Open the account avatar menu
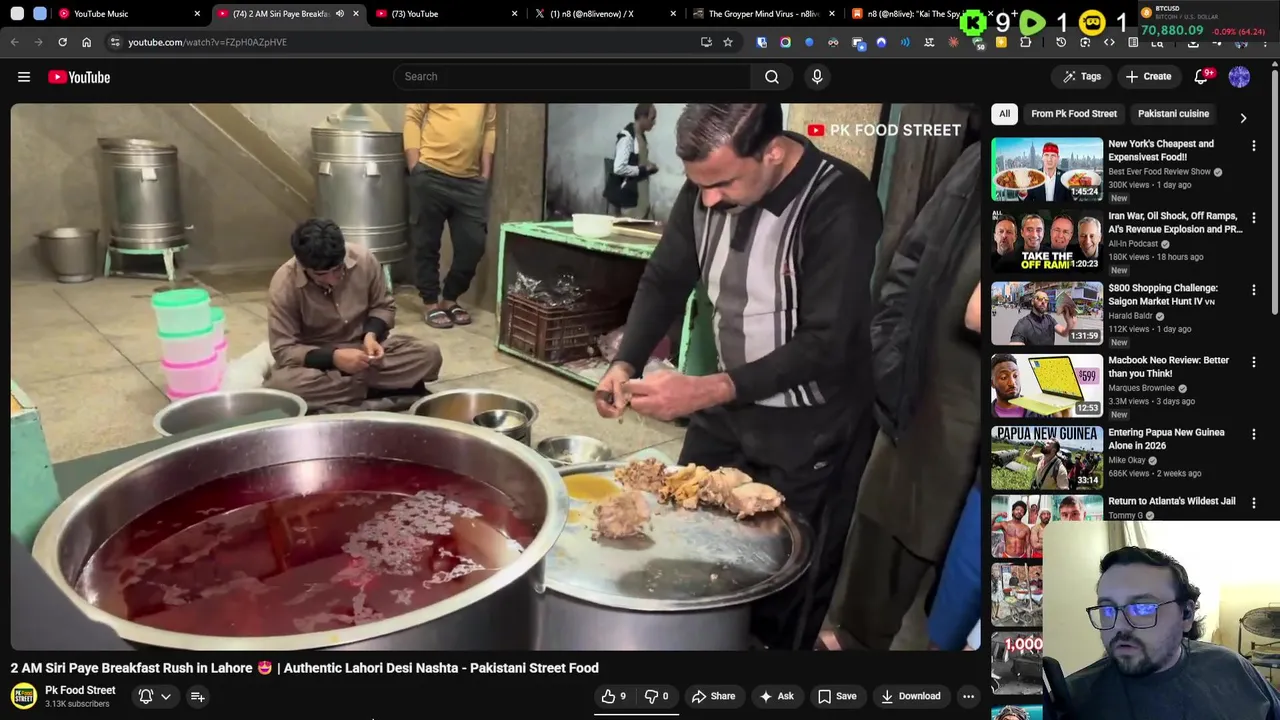This screenshot has width=1280, height=720. [1239, 77]
